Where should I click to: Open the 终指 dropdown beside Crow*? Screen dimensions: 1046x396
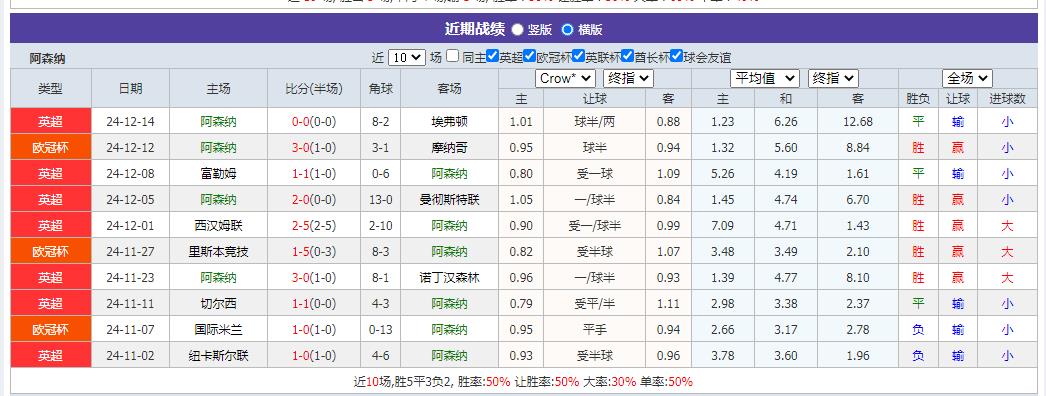pos(628,78)
